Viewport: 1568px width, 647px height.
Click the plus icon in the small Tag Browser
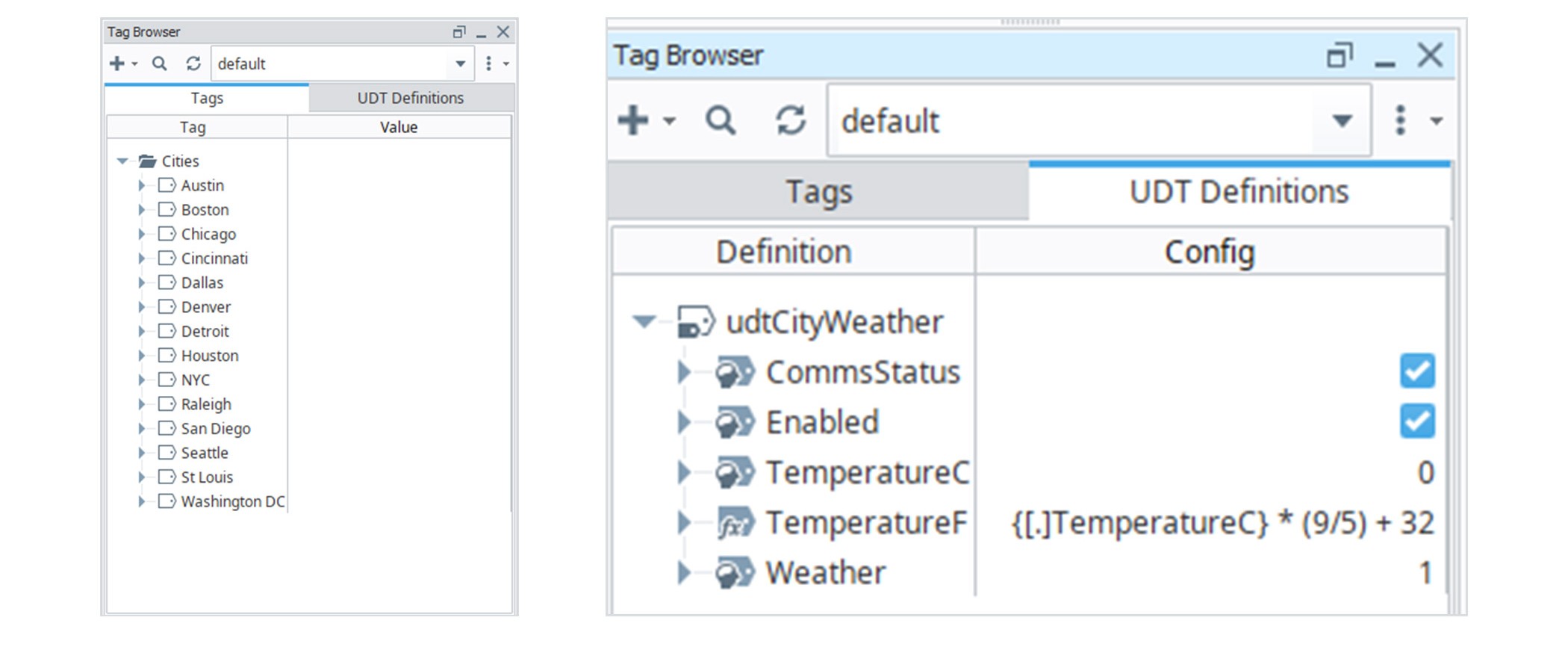click(116, 64)
